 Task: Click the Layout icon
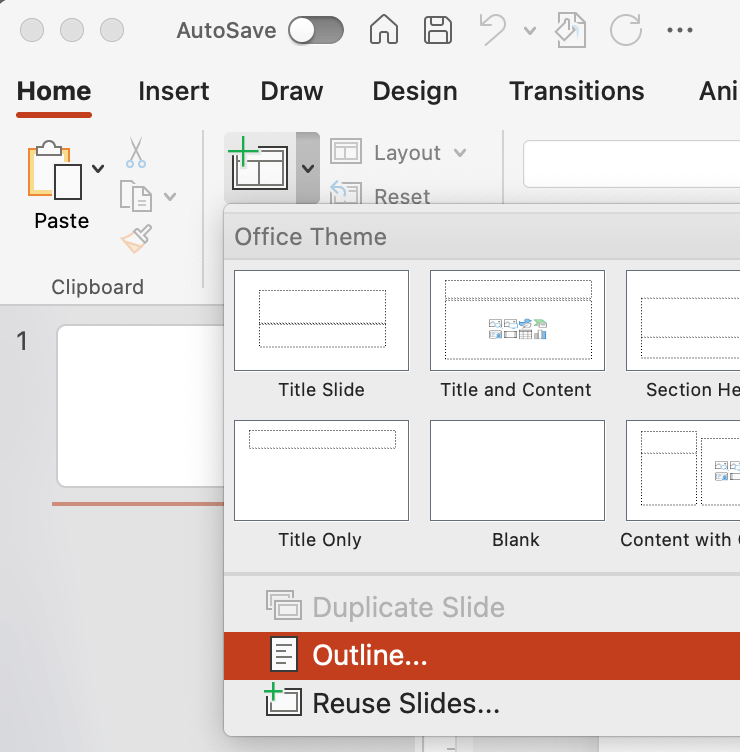346,152
